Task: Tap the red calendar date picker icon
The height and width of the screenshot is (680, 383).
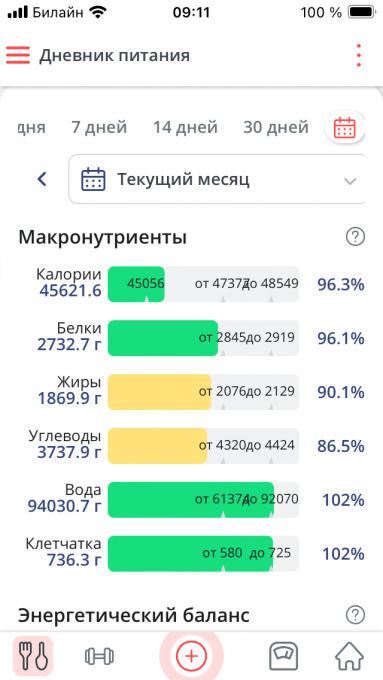Action: (344, 128)
